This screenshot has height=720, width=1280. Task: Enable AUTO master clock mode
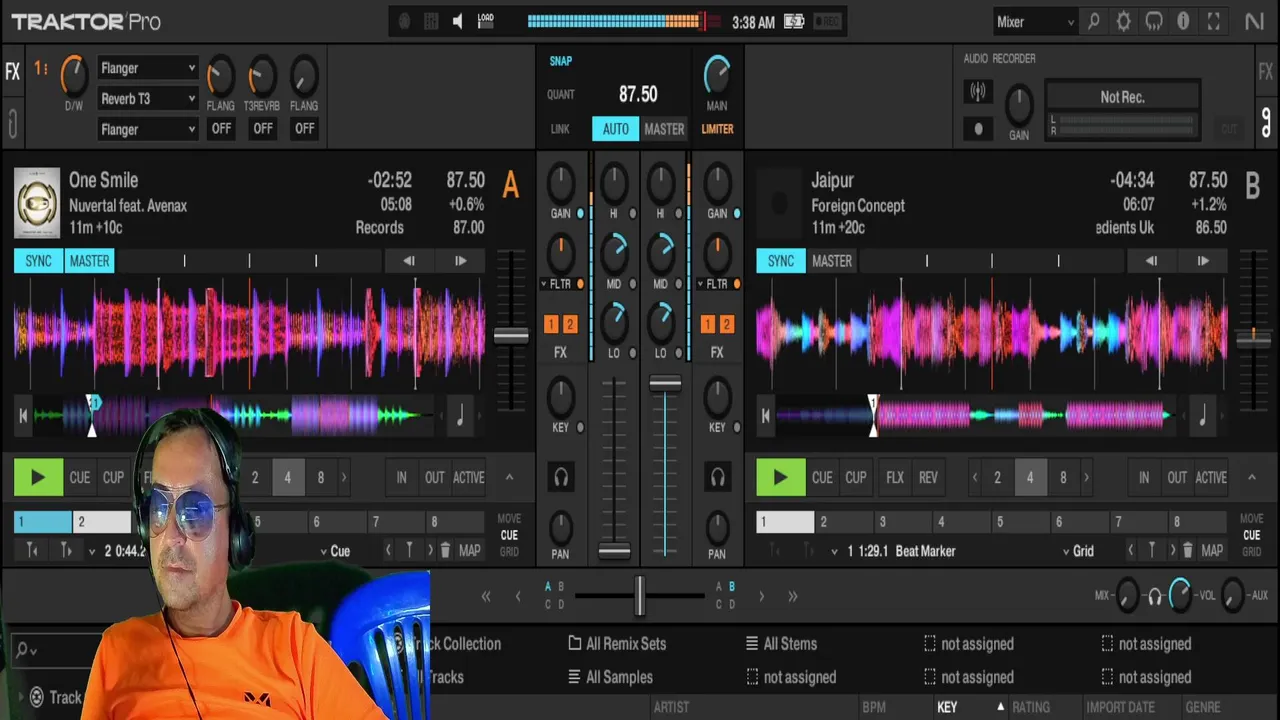[616, 129]
